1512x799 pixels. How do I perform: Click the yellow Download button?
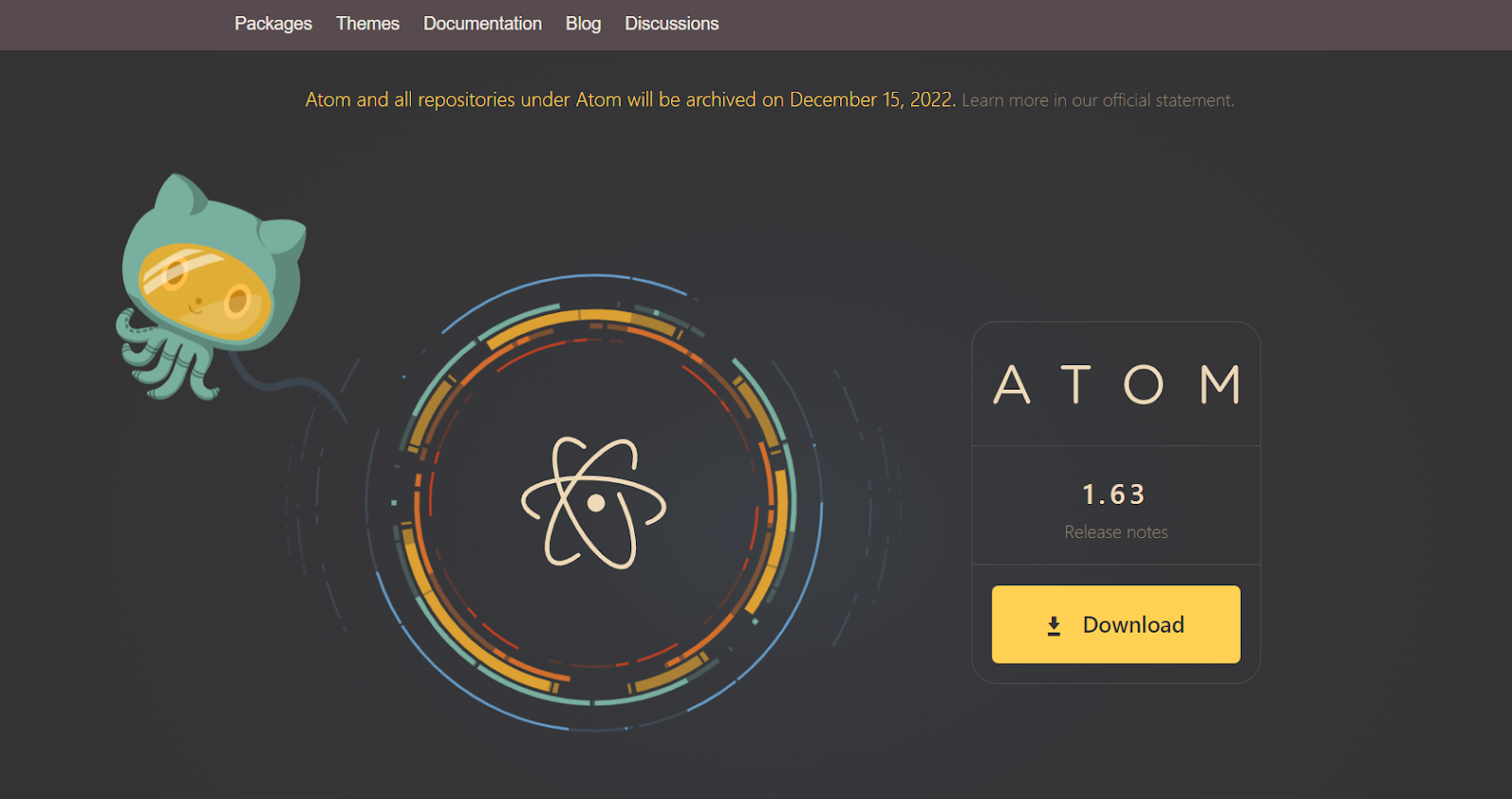tap(1116, 624)
